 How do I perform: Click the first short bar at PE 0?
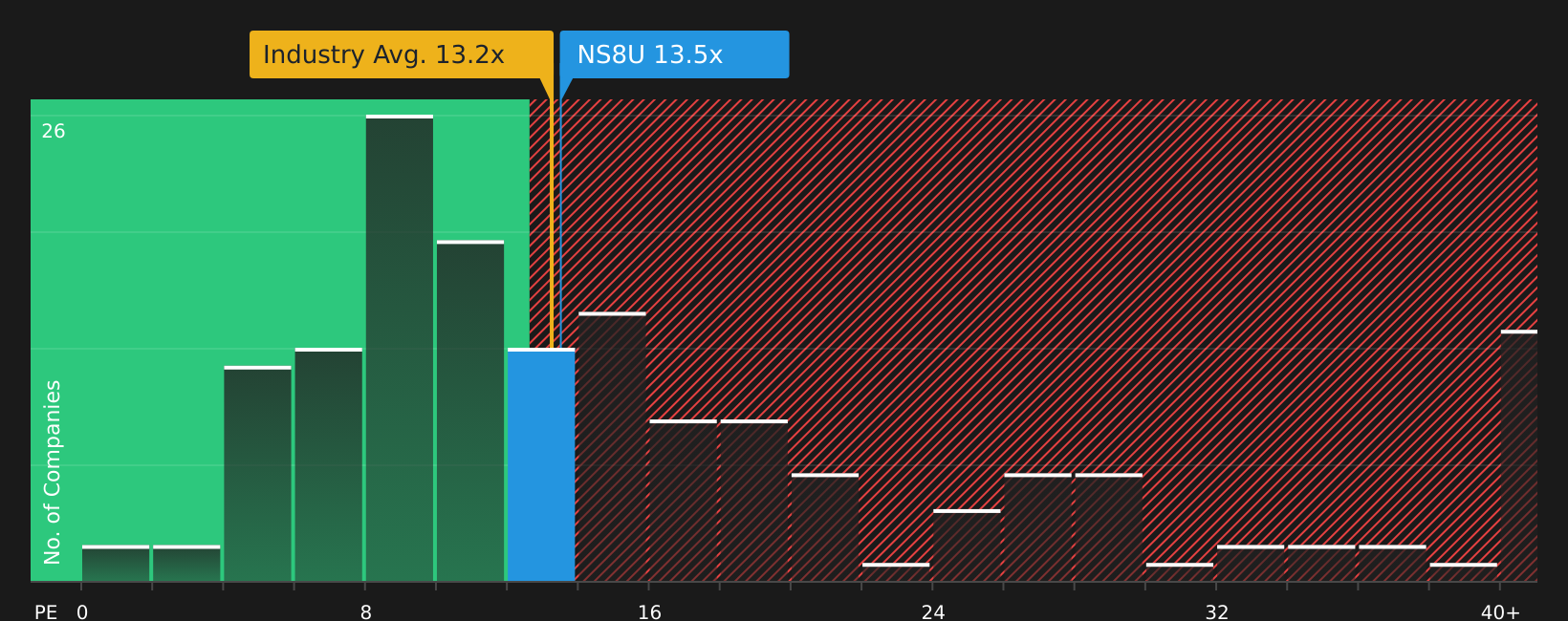(x=116, y=564)
